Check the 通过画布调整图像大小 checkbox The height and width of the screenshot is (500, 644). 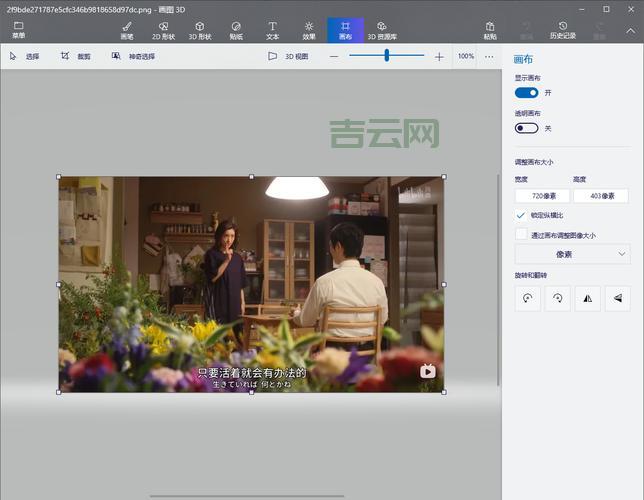tap(521, 235)
